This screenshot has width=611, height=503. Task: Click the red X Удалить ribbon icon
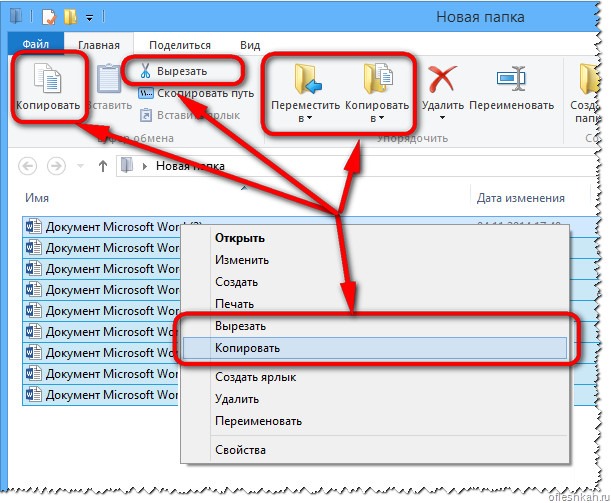pos(442,79)
